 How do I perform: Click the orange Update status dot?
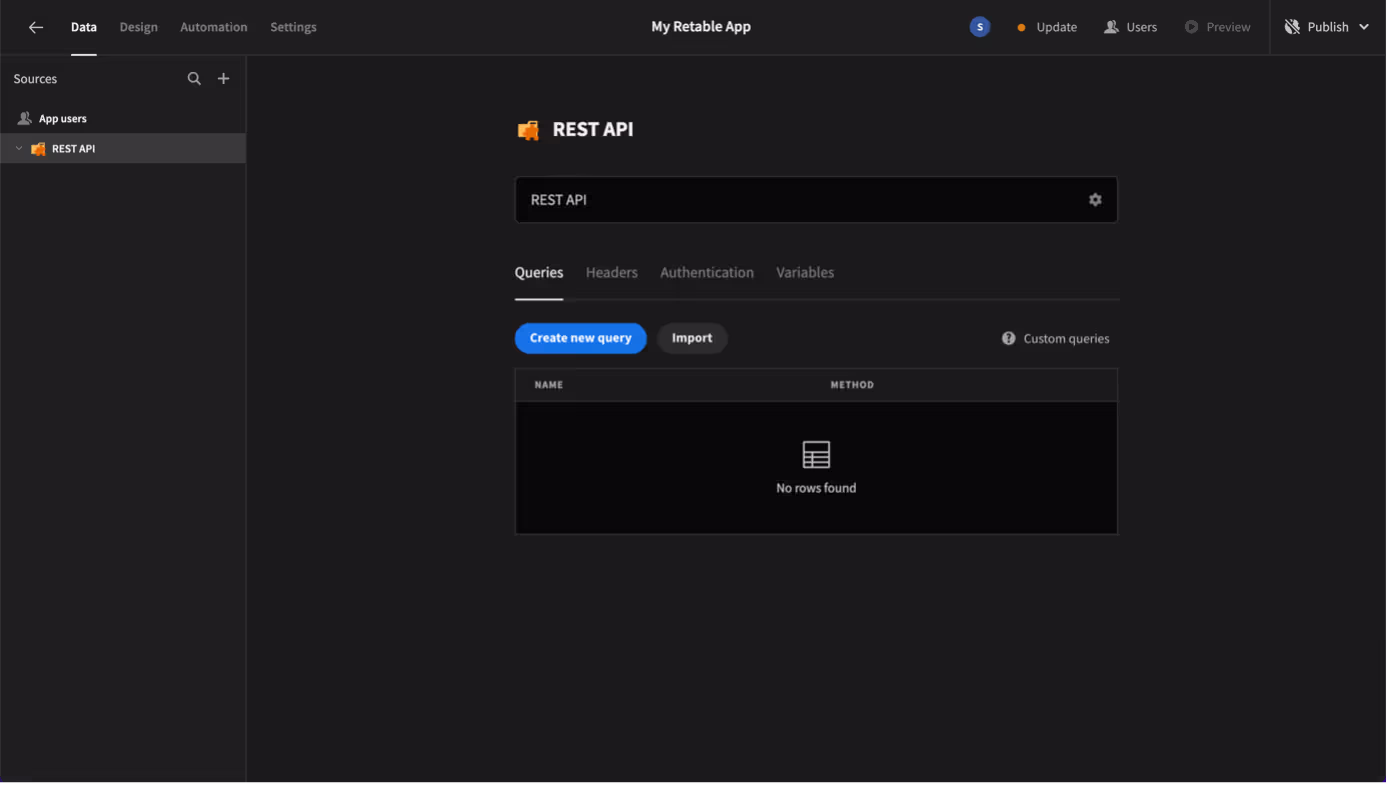click(1021, 28)
